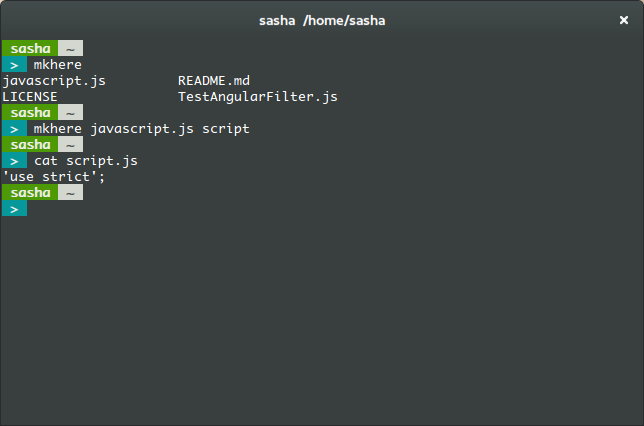The width and height of the screenshot is (644, 426).
Task: Click the tilde badge on the last prompt
Action: (x=70, y=192)
